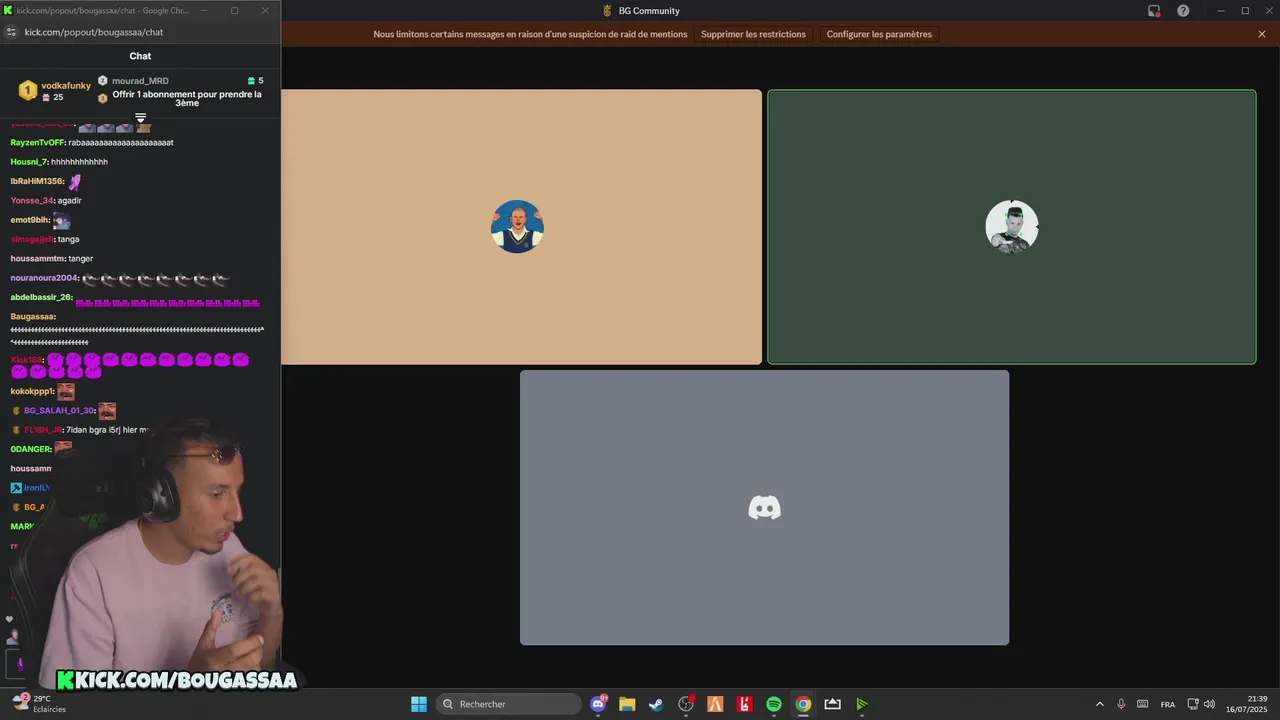Click the silver rank 2 badge
This screenshot has width=1280, height=720.
[x=102, y=81]
